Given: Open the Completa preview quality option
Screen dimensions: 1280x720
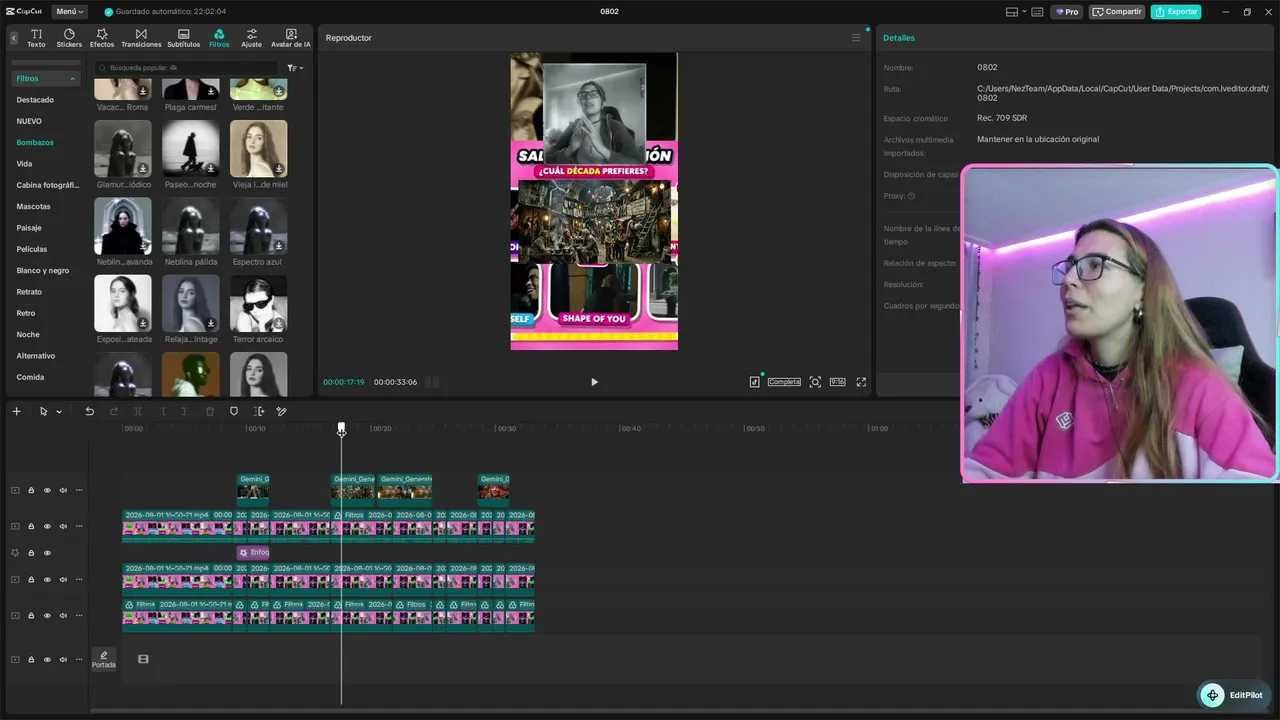Looking at the screenshot, I should point(784,382).
